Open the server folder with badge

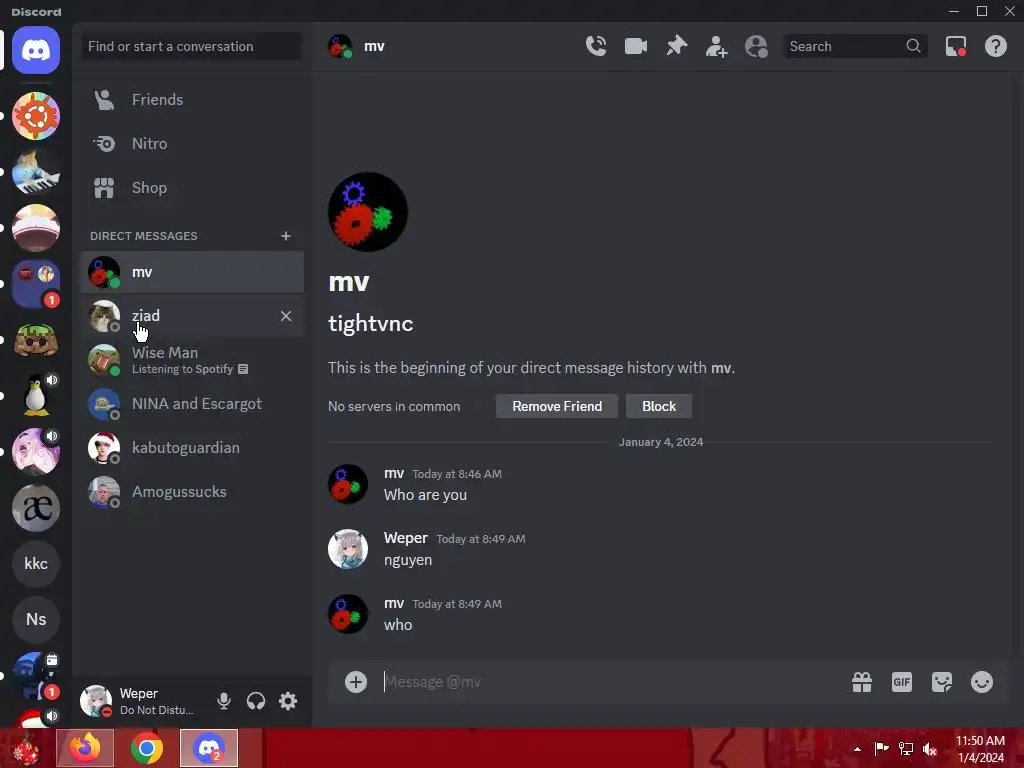(36, 283)
